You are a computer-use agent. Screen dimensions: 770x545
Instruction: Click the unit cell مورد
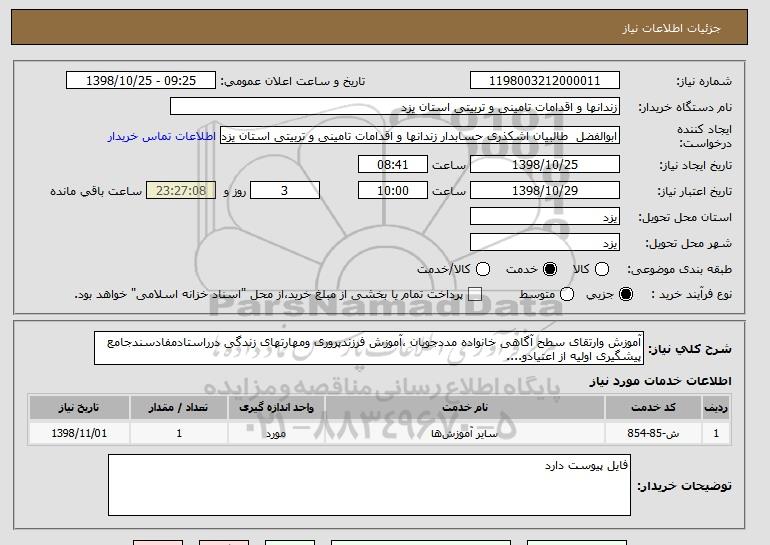(x=276, y=434)
